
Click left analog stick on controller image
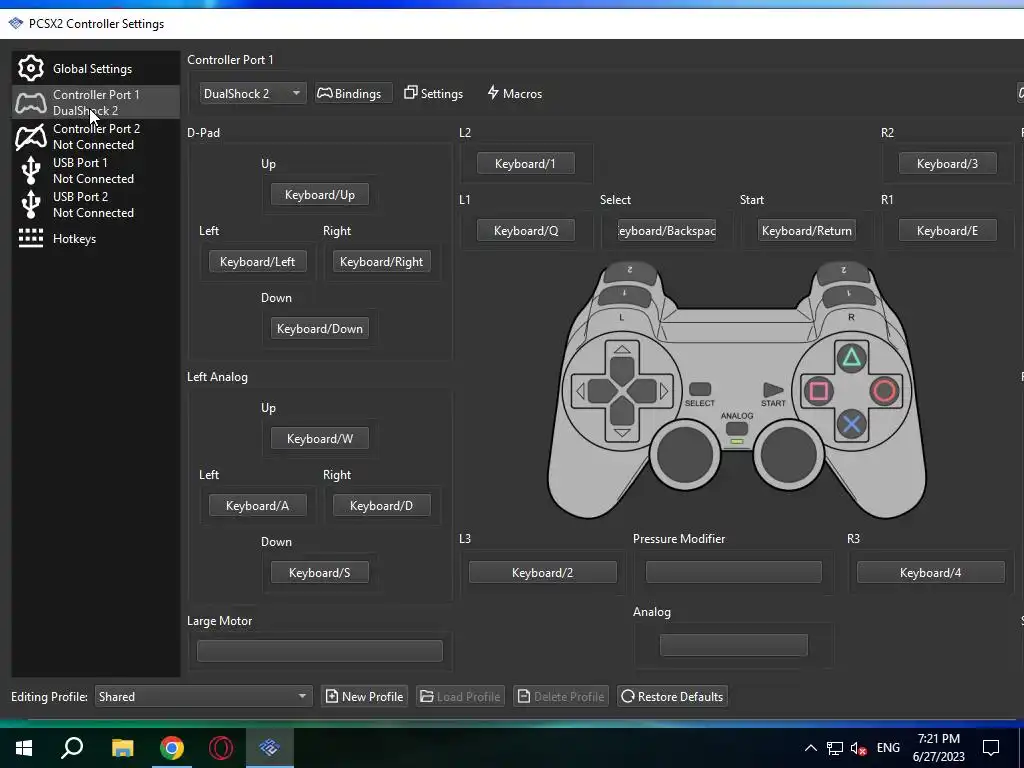click(x=685, y=455)
